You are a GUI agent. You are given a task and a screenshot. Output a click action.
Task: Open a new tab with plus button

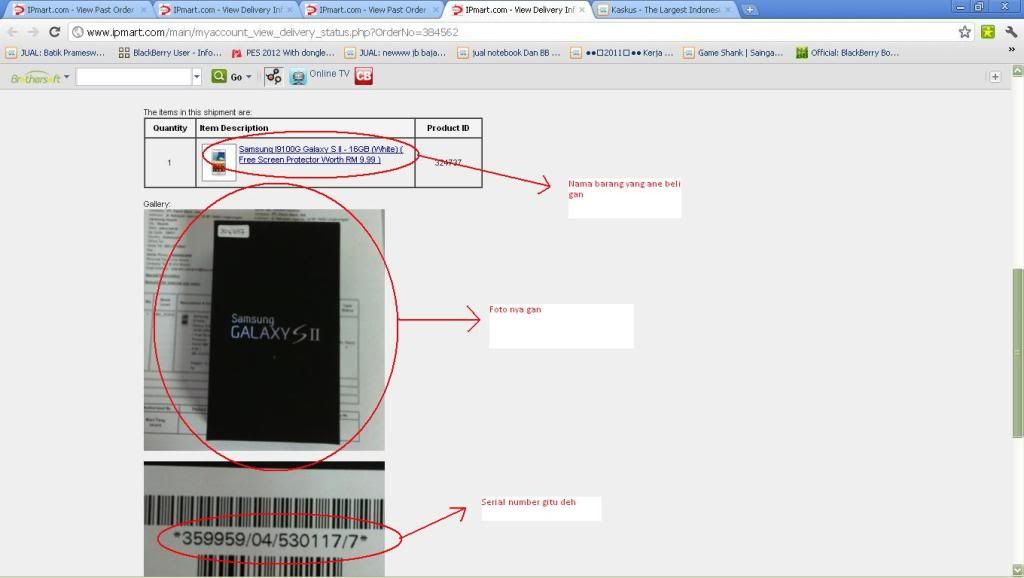pos(750,10)
